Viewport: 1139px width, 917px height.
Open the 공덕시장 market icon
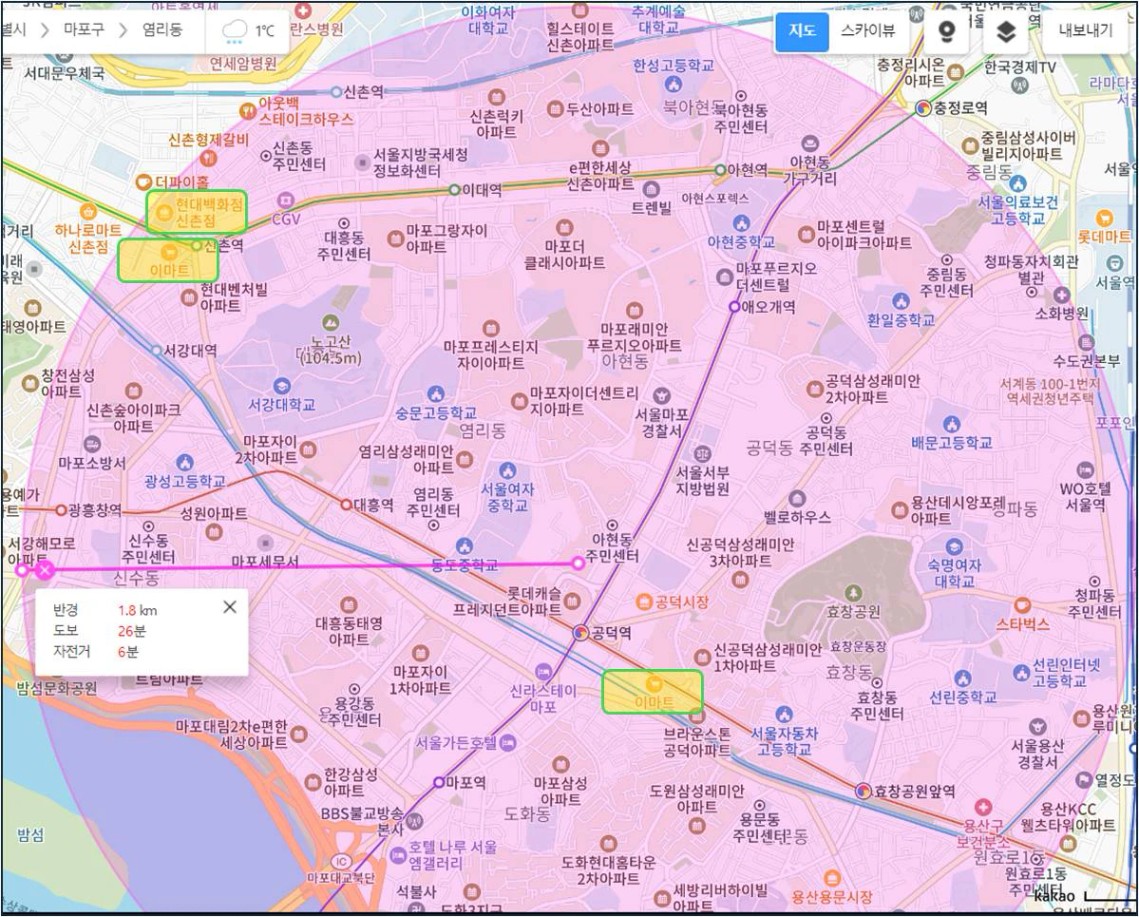pyautogui.click(x=644, y=602)
